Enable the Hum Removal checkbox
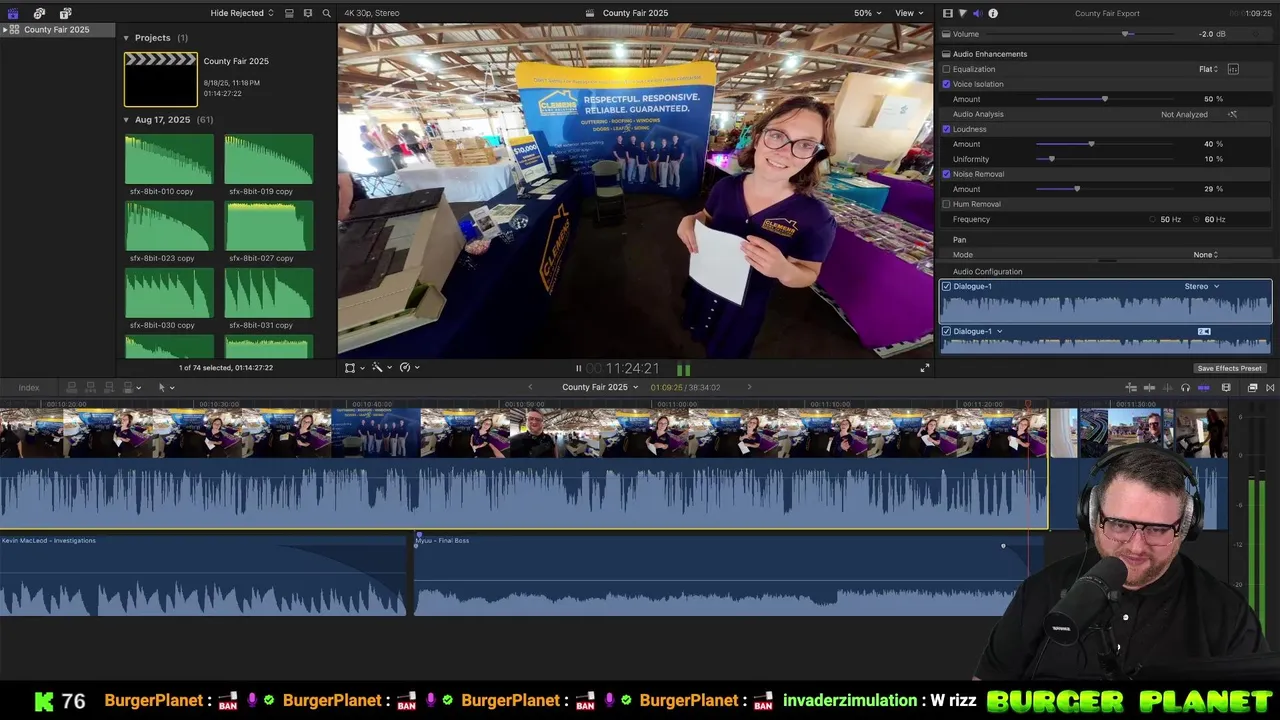 click(x=946, y=204)
